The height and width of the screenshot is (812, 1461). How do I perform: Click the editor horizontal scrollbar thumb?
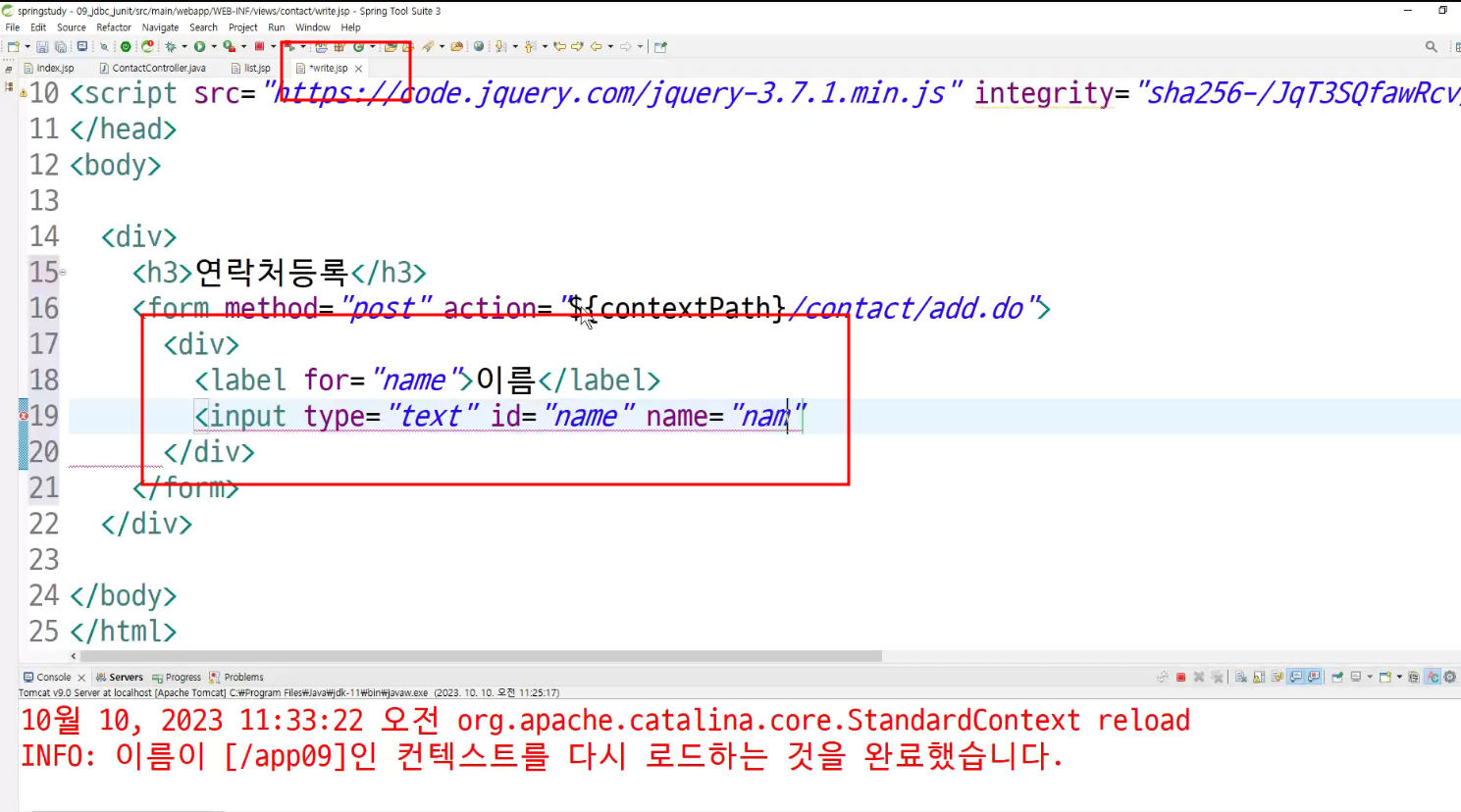click(x=481, y=656)
